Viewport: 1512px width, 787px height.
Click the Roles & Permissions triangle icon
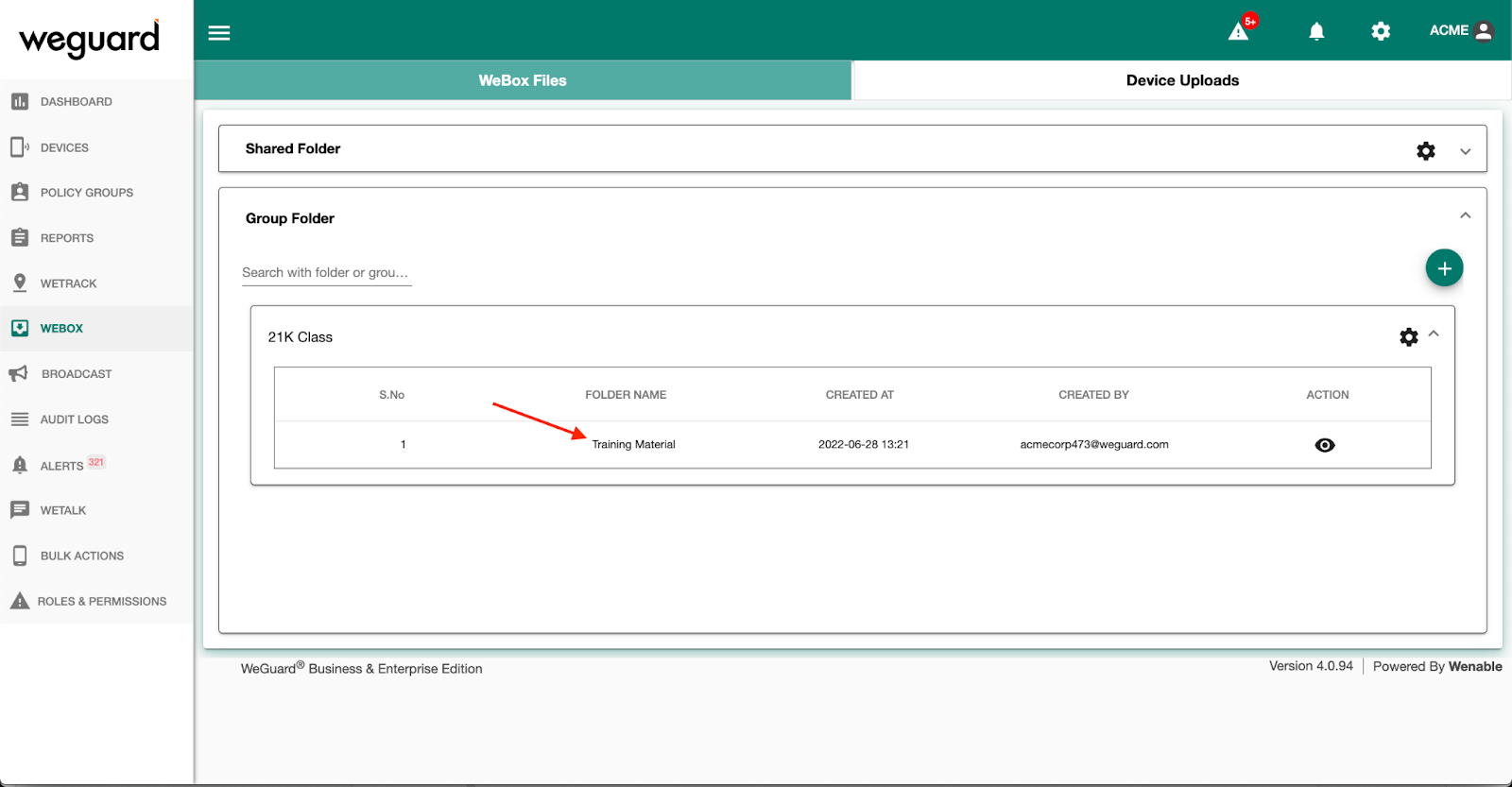20,600
